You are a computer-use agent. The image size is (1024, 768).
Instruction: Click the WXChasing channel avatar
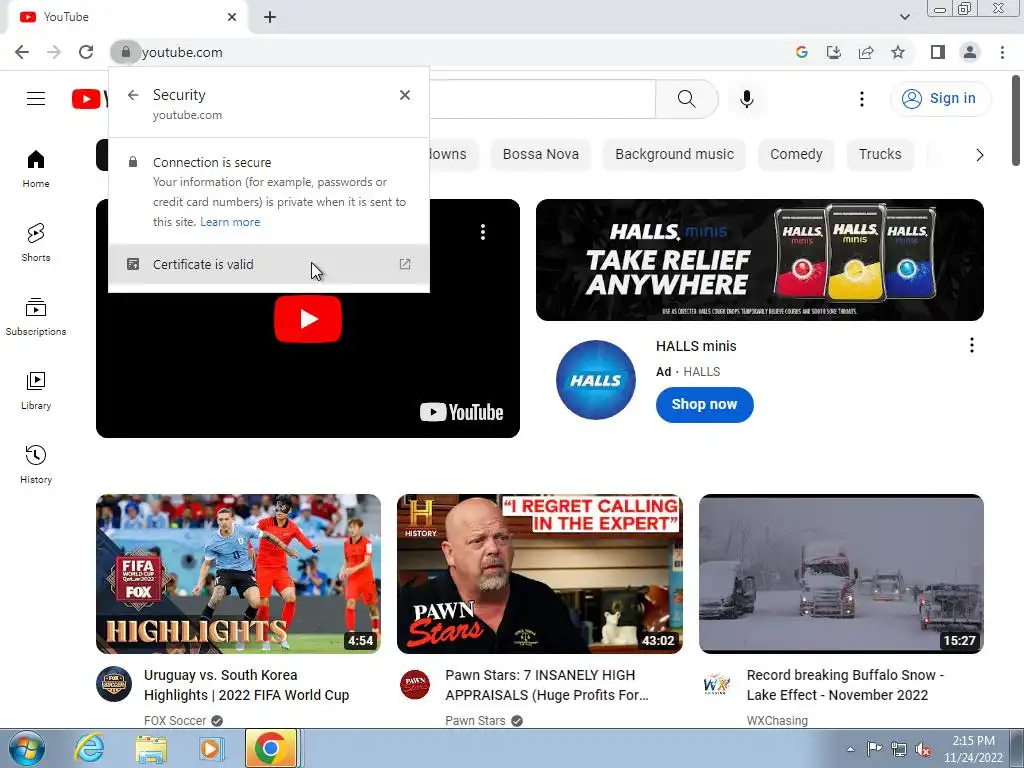[716, 684]
